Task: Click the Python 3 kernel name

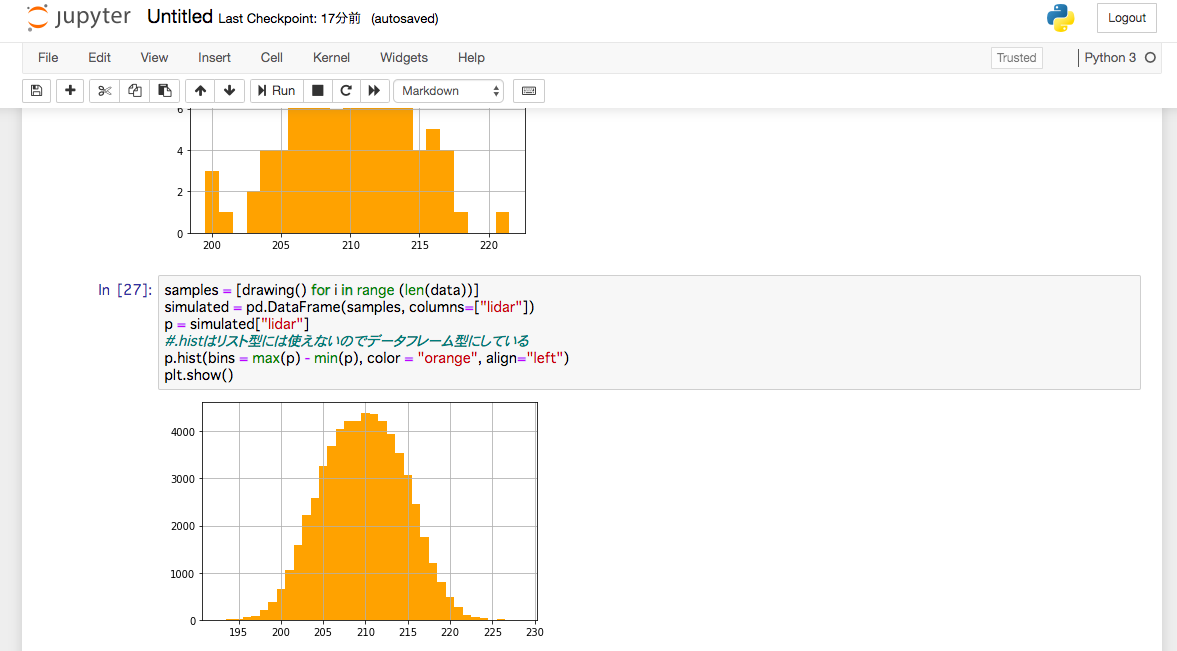Action: (x=1110, y=58)
